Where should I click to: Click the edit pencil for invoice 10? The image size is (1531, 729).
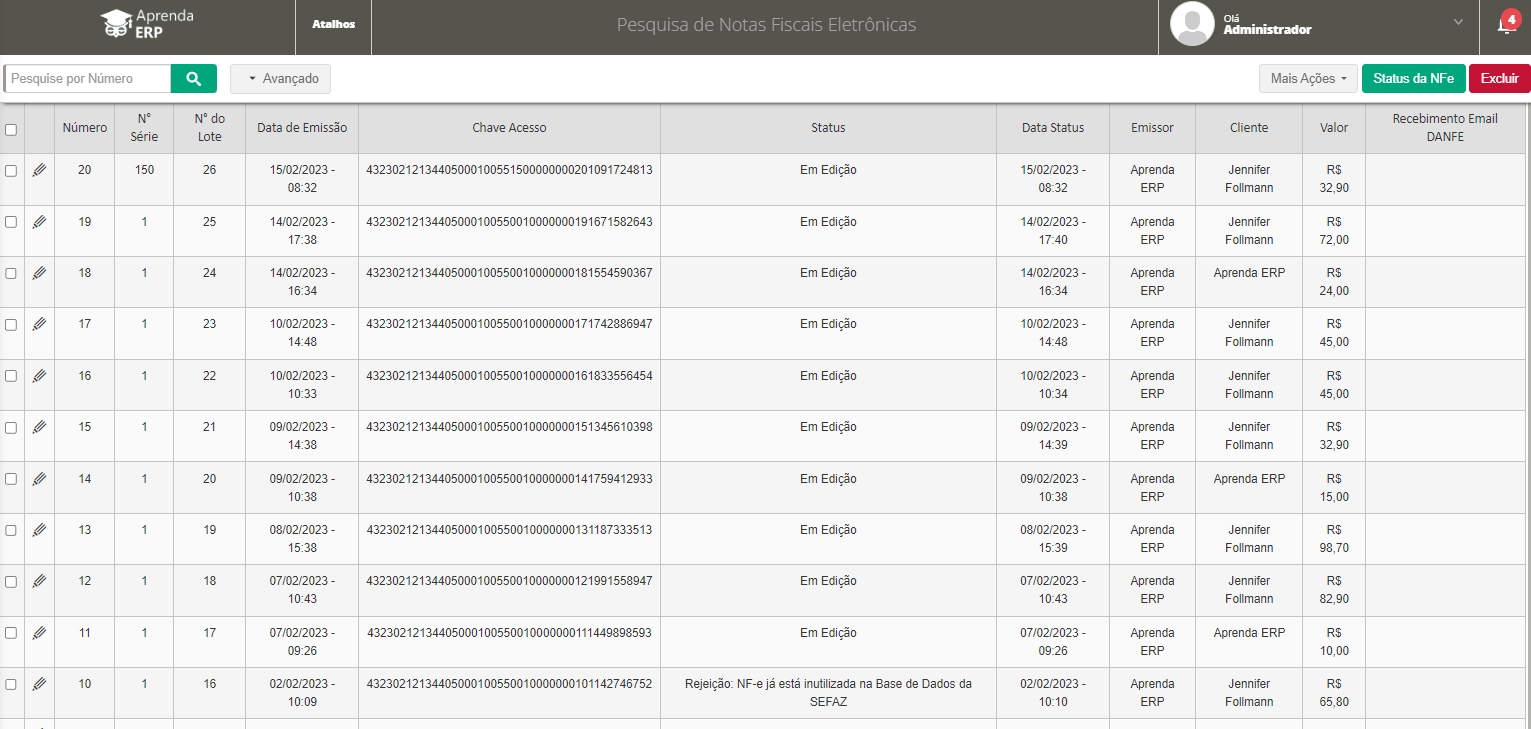tap(39, 684)
